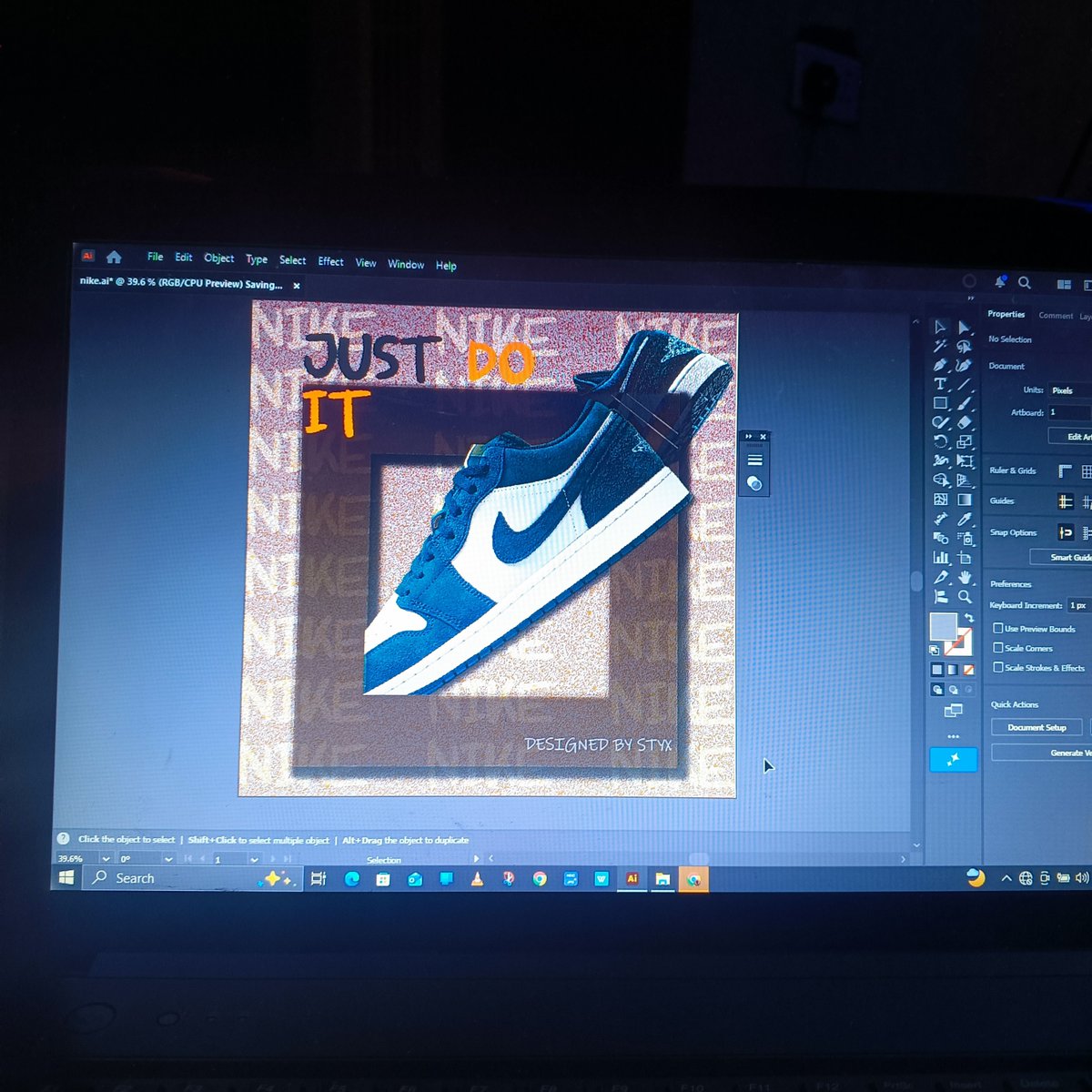The height and width of the screenshot is (1092, 1092).
Task: Select the Rotate tool
Action: pyautogui.click(x=940, y=441)
